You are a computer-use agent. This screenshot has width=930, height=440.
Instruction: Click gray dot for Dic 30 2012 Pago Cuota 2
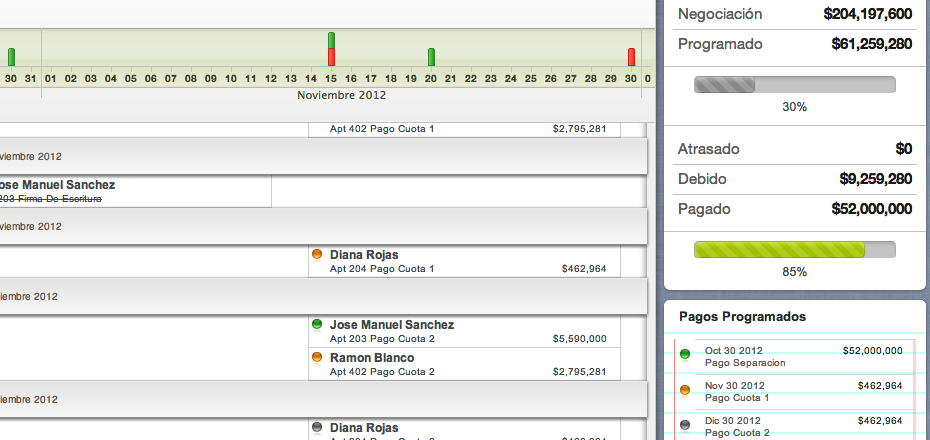pyautogui.click(x=685, y=425)
